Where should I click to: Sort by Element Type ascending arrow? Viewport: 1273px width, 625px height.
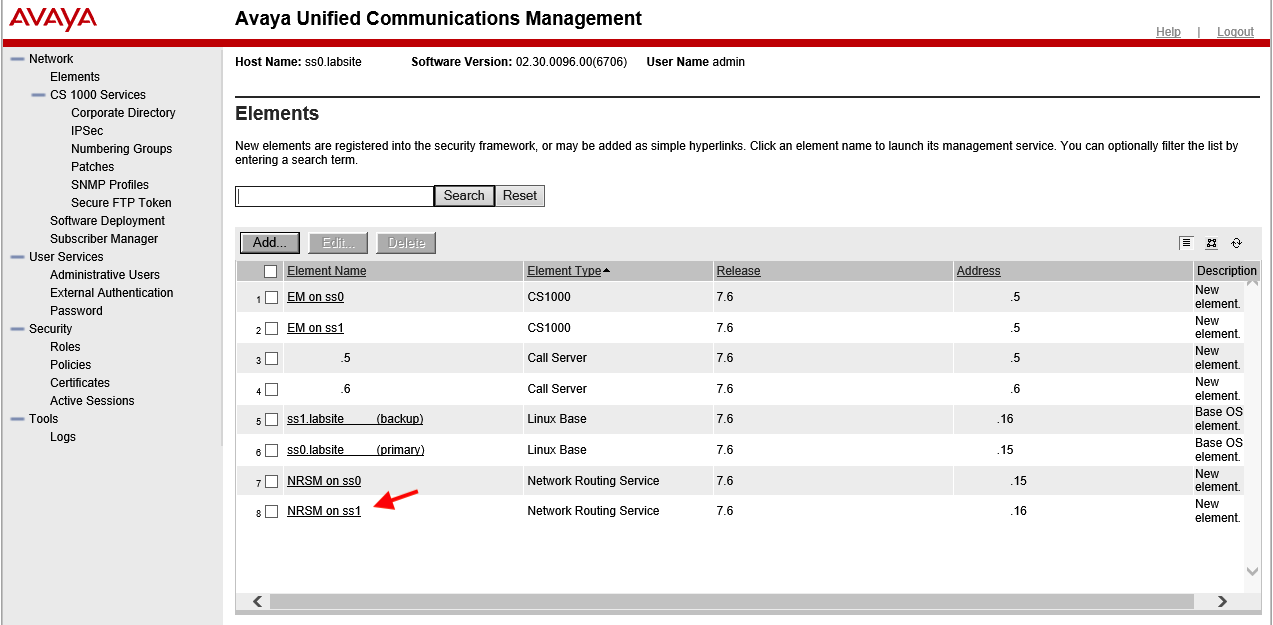(x=606, y=271)
